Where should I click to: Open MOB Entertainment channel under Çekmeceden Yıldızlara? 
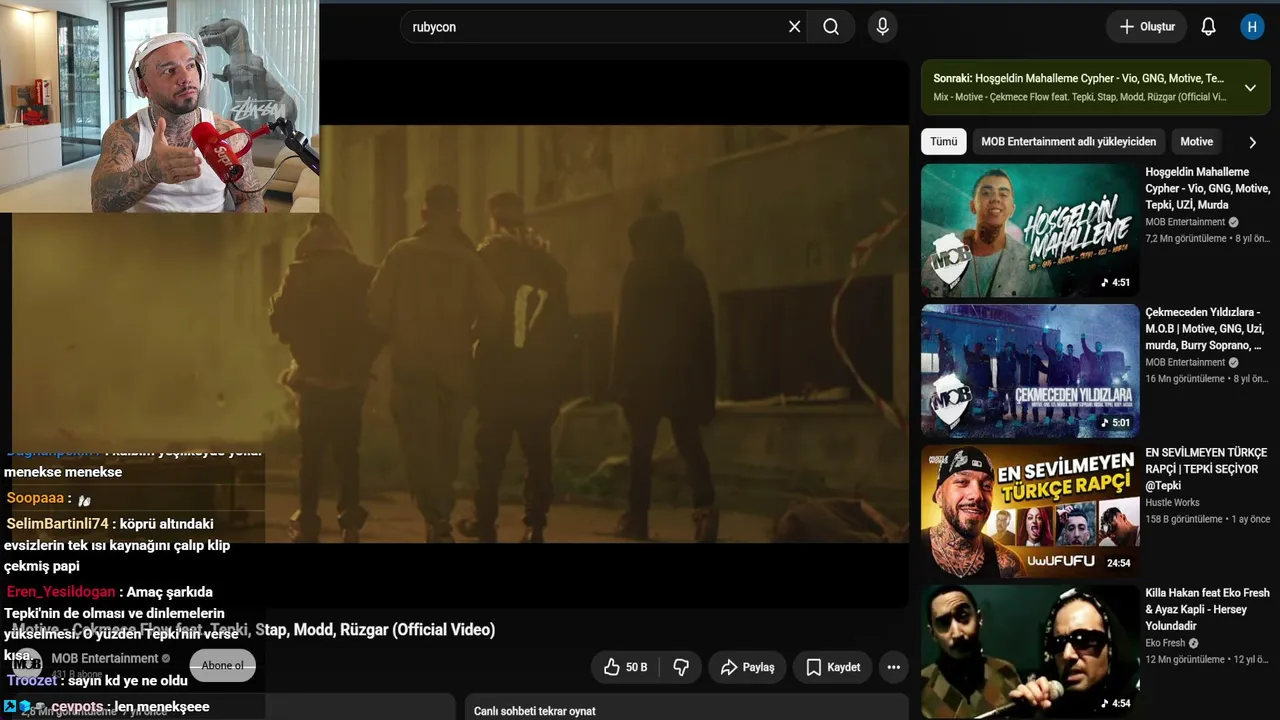coord(1185,362)
